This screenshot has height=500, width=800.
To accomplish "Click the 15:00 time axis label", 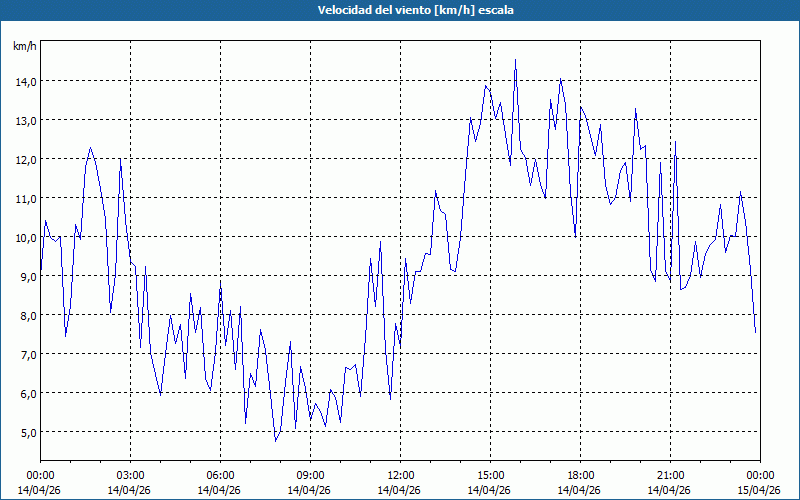I will click(490, 475).
